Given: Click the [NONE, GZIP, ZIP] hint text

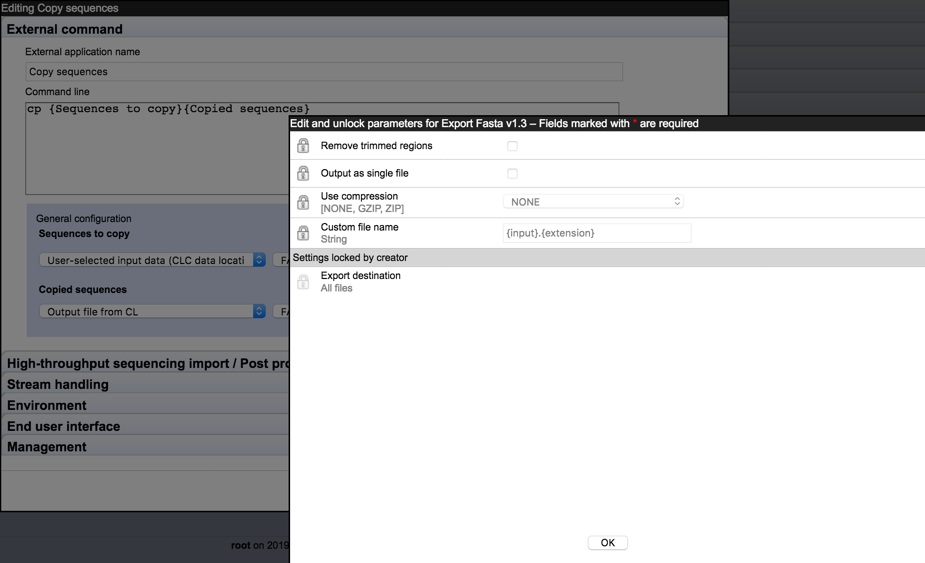Looking at the screenshot, I should [x=362, y=208].
